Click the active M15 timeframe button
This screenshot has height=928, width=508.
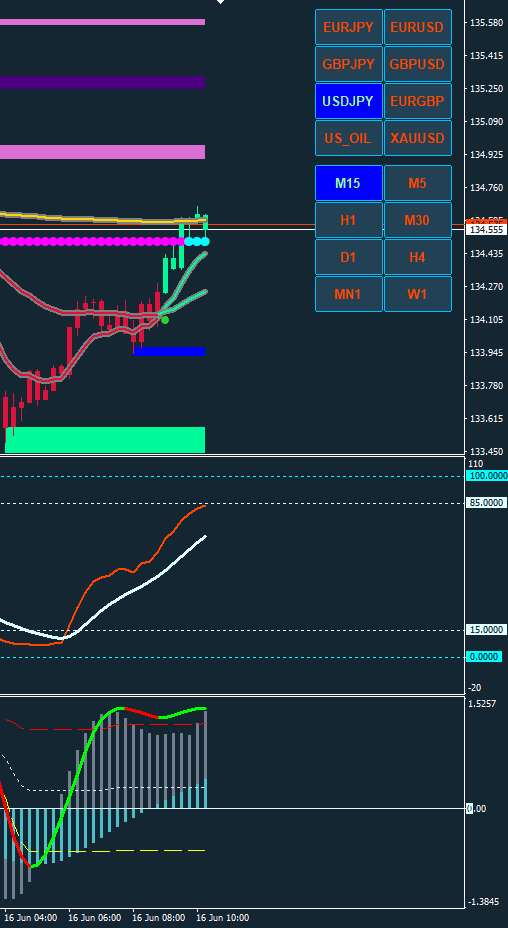pos(348,183)
